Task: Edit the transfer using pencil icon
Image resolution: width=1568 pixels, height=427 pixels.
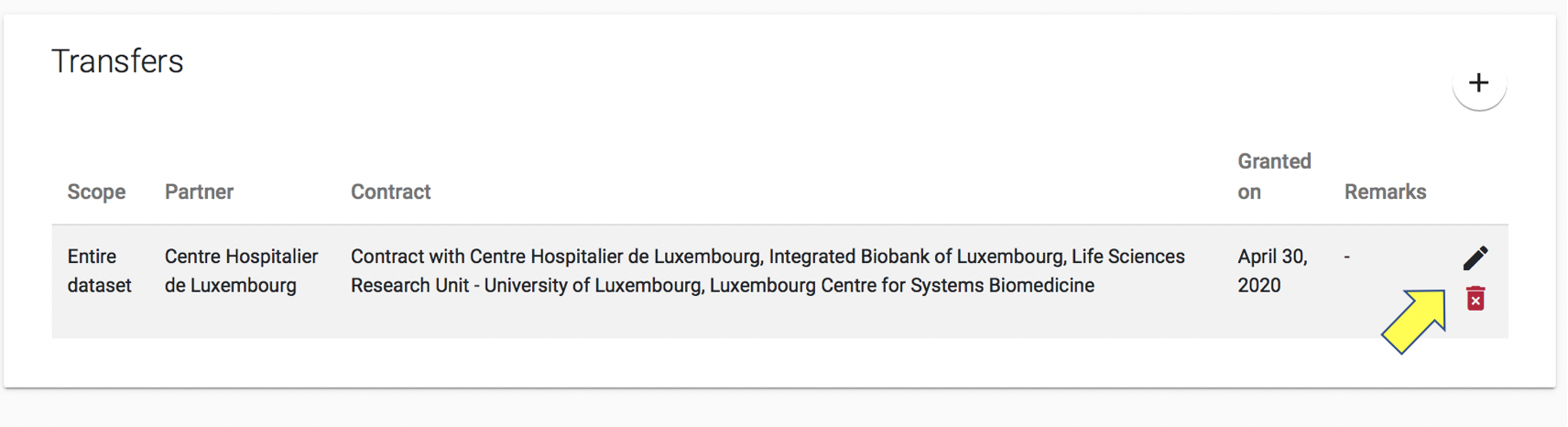Action: (x=1475, y=258)
